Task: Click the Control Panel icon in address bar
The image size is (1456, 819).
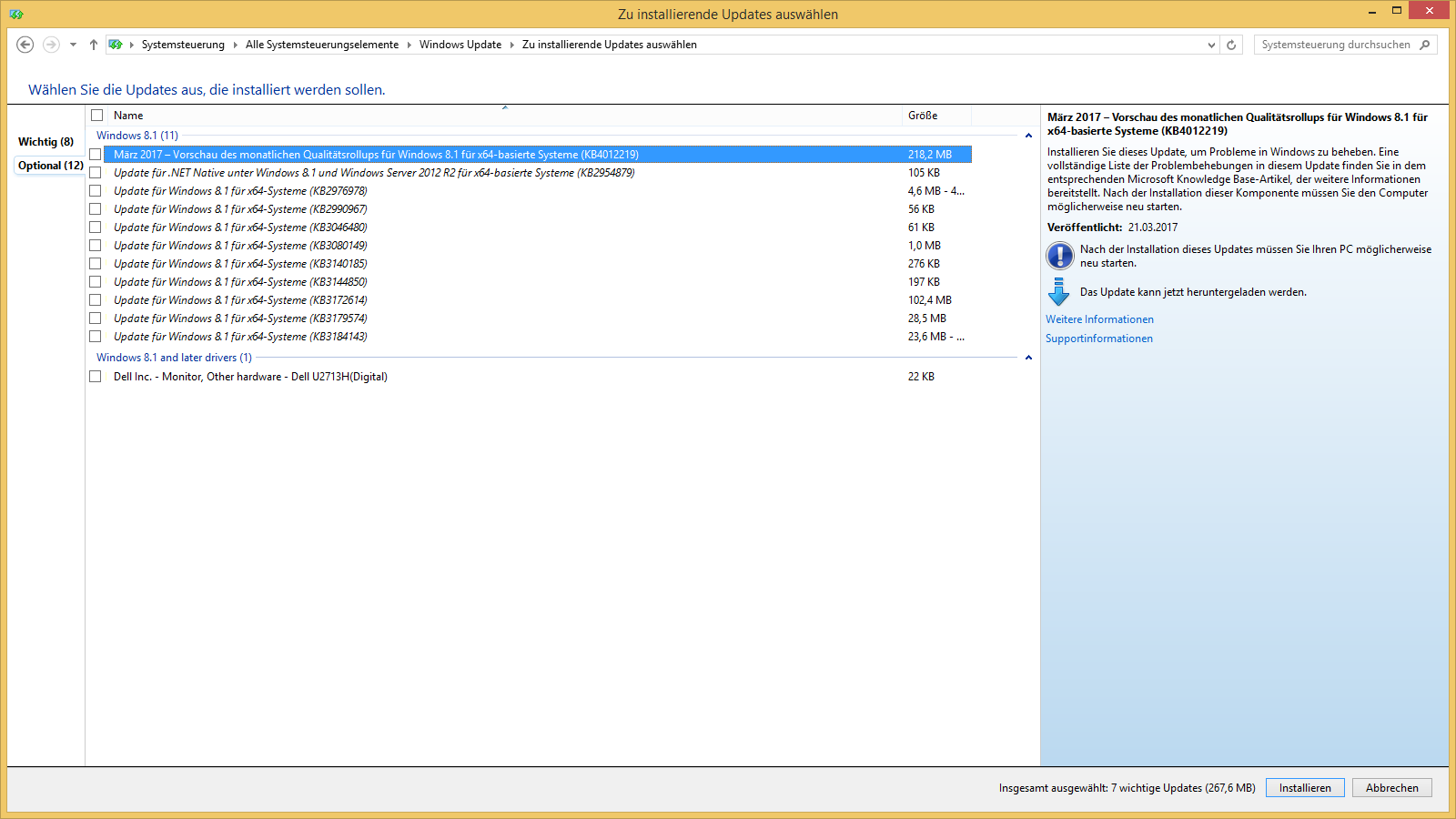Action: [116, 45]
